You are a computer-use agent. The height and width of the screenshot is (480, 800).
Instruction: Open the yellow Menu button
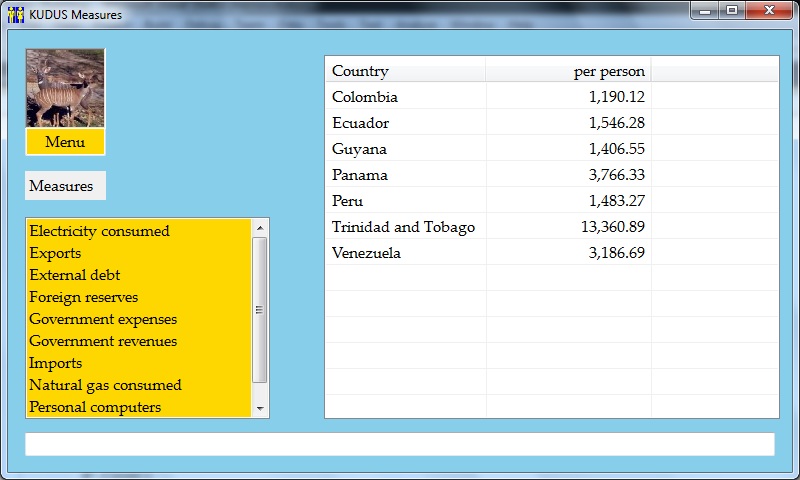point(65,142)
